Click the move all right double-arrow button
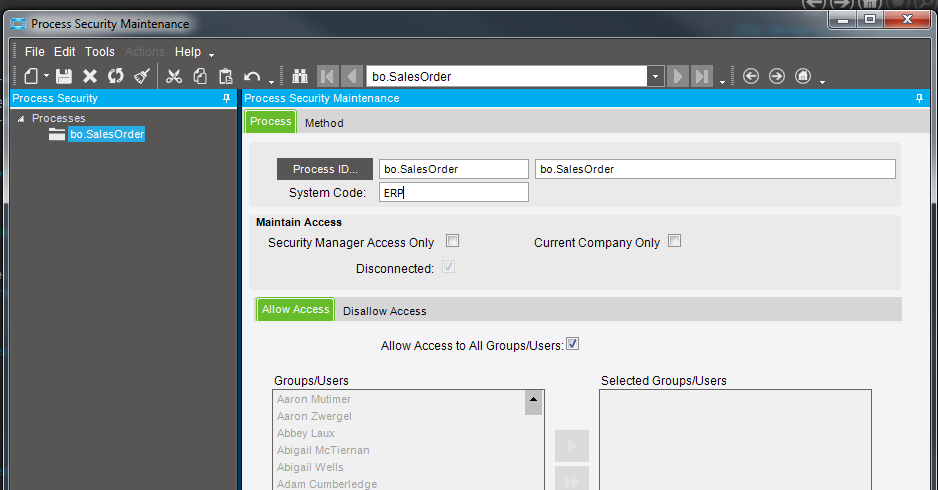Screen dimensions: 938x490 coord(572,479)
